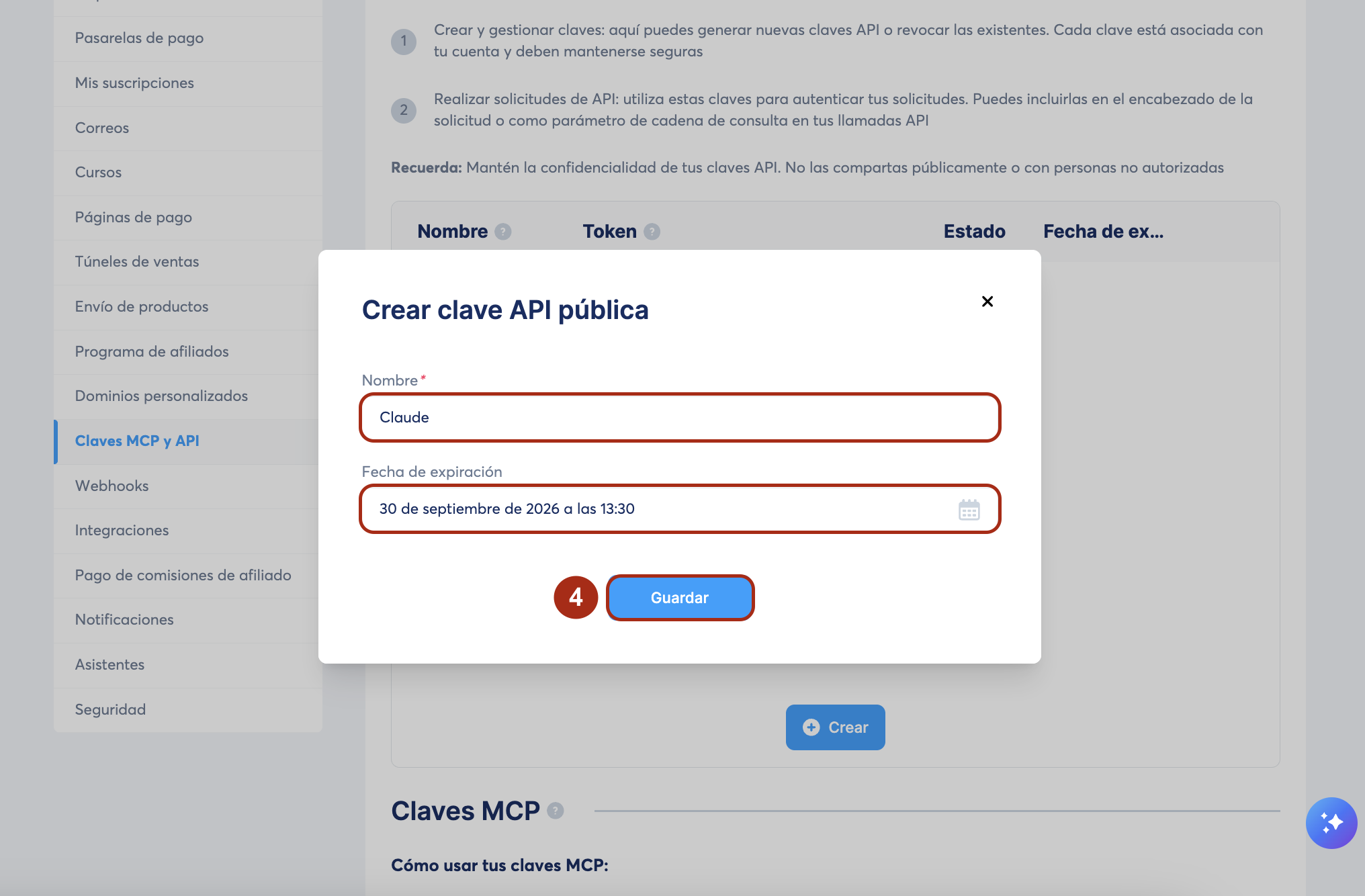Click the Fecha de expiración date field
The width and height of the screenshot is (1365, 896).
pos(680,509)
